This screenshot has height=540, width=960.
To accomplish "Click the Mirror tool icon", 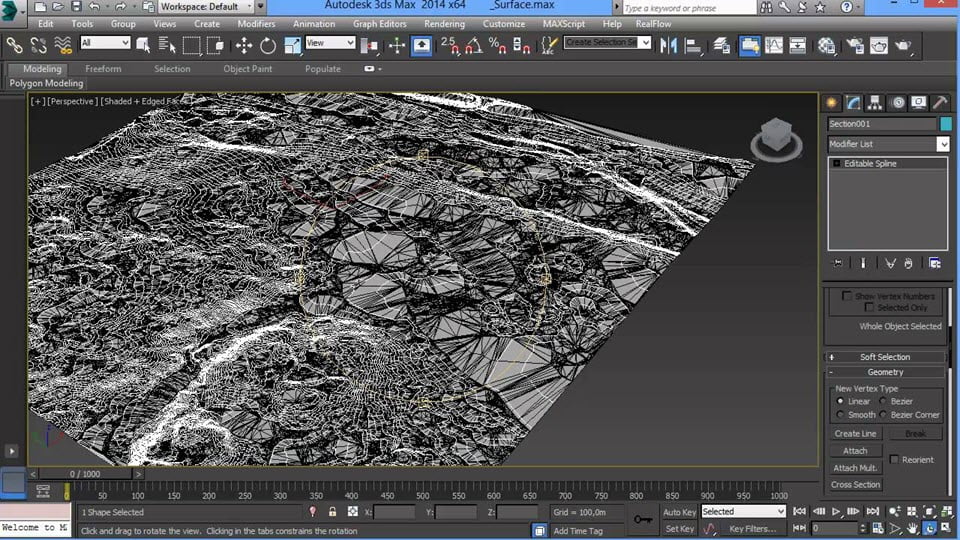I will (668, 45).
